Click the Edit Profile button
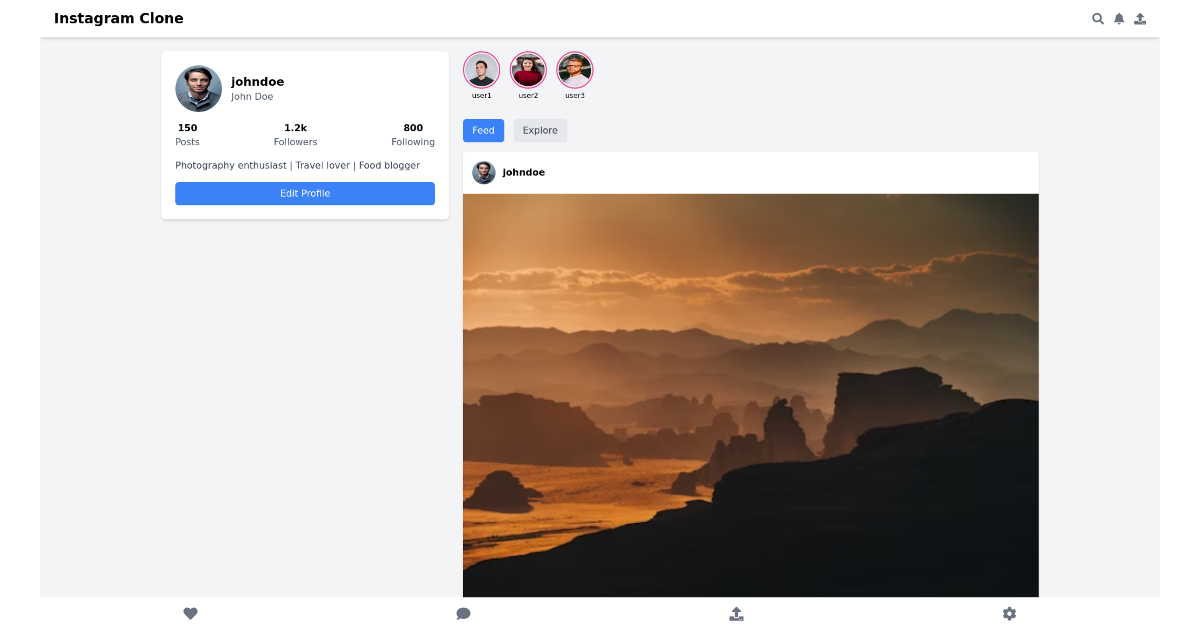Viewport: 1200px width, 630px height. tap(305, 193)
